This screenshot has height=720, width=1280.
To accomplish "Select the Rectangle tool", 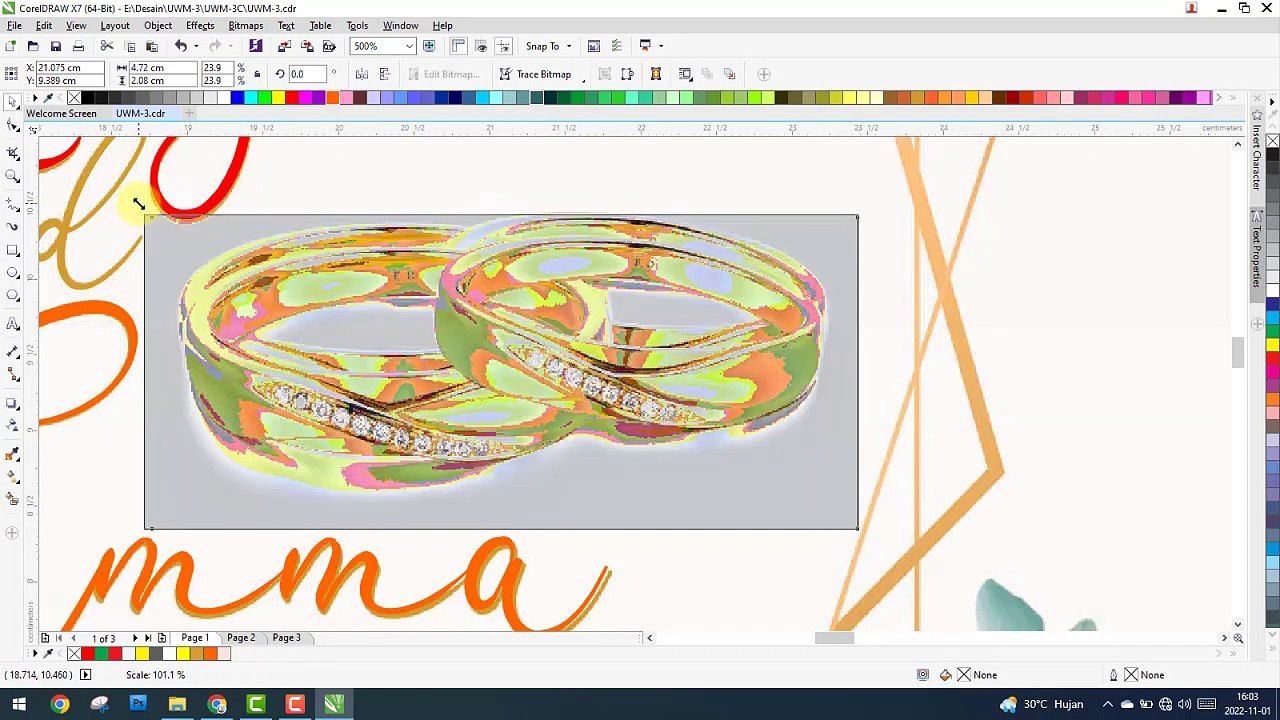I will coord(13,250).
